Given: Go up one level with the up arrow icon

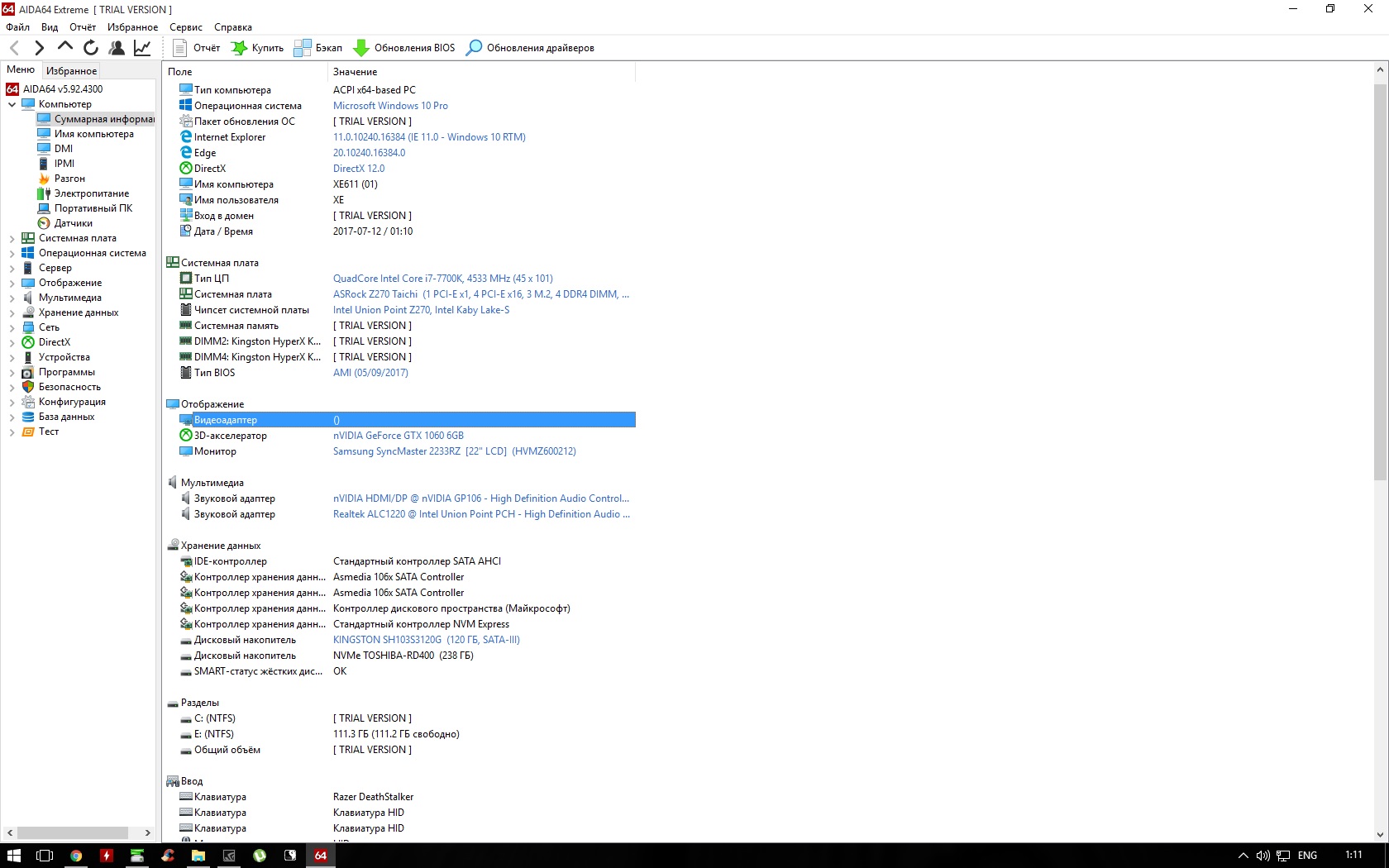Looking at the screenshot, I should pyautogui.click(x=64, y=47).
